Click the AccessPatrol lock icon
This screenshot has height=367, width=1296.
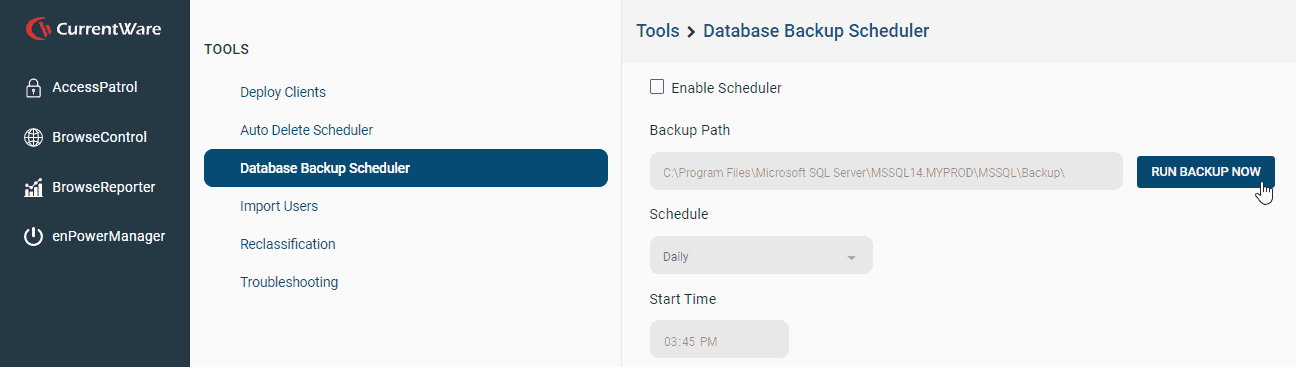[32, 88]
